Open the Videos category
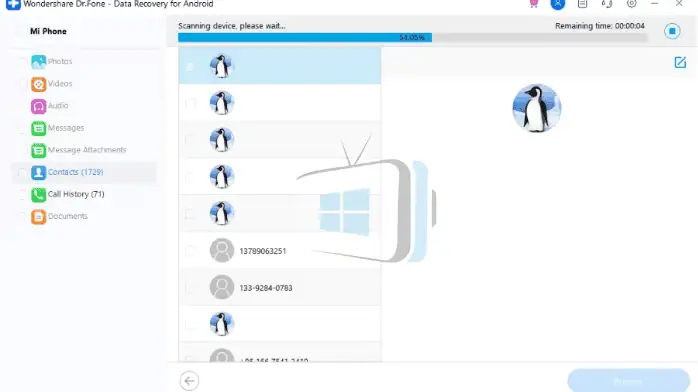Viewport: 698px width, 392px height. tap(60, 84)
